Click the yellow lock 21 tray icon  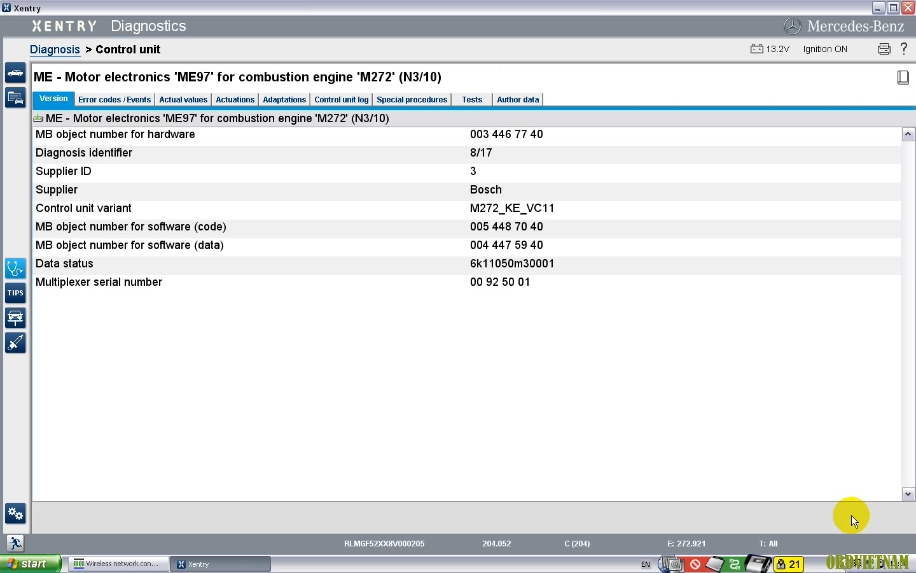[x=788, y=564]
